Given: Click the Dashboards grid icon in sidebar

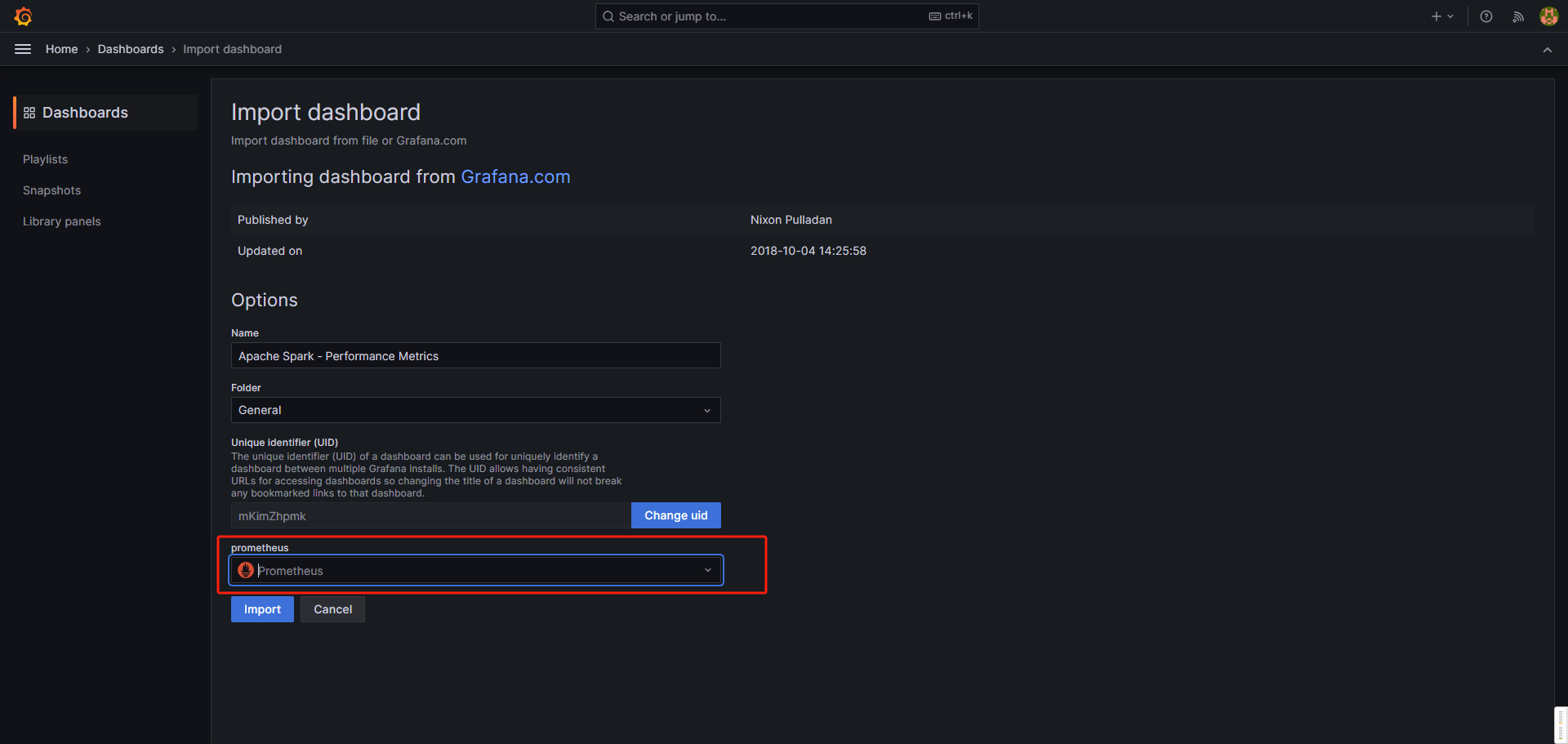Looking at the screenshot, I should pyautogui.click(x=29, y=113).
